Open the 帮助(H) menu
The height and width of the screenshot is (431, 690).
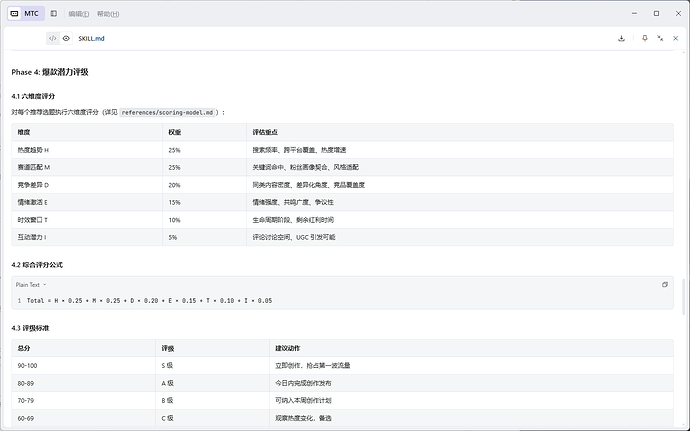(108, 14)
